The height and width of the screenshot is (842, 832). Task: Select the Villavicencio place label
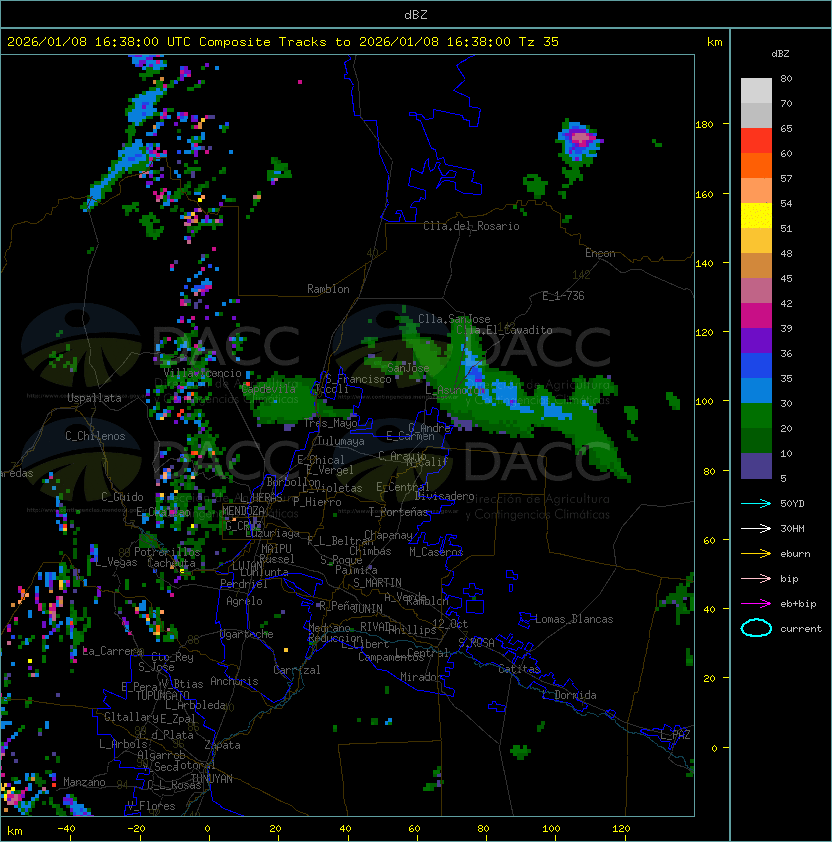tap(202, 373)
